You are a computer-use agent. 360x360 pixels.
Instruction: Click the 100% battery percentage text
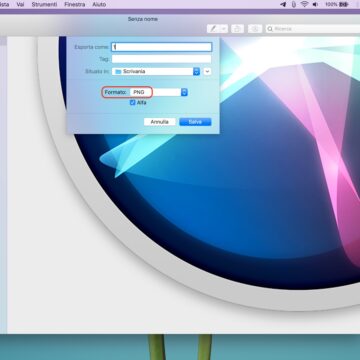331,4
